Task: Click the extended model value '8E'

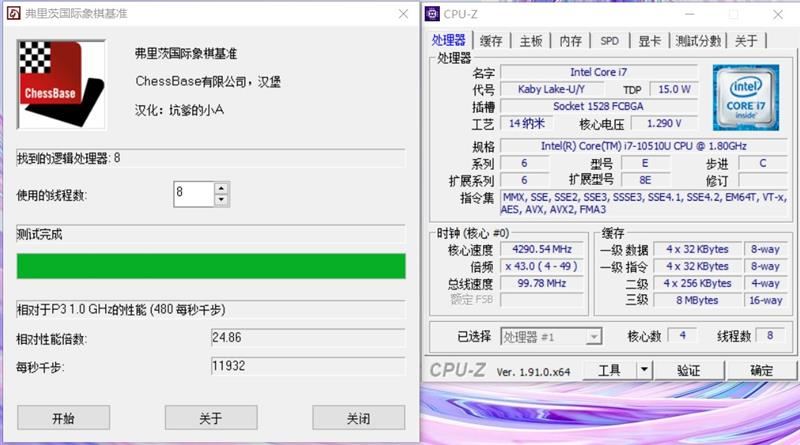Action: 645,180
